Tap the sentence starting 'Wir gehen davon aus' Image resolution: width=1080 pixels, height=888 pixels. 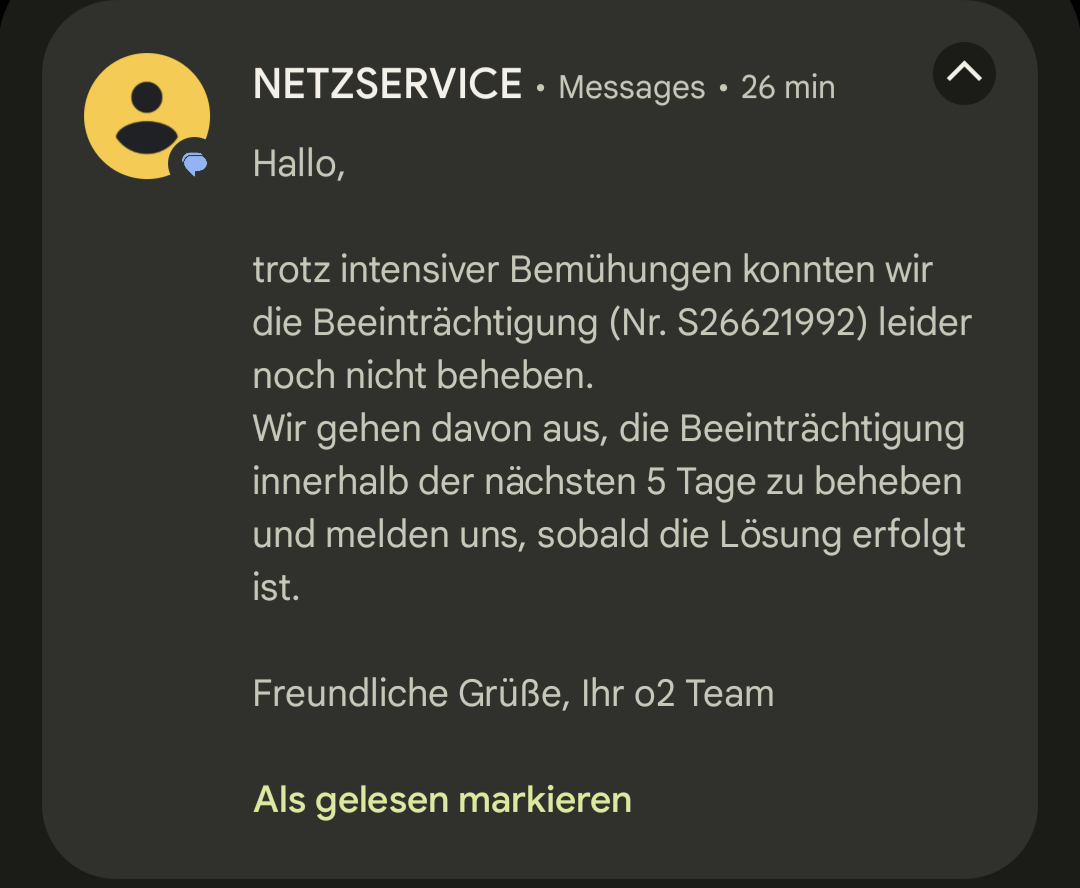click(608, 429)
